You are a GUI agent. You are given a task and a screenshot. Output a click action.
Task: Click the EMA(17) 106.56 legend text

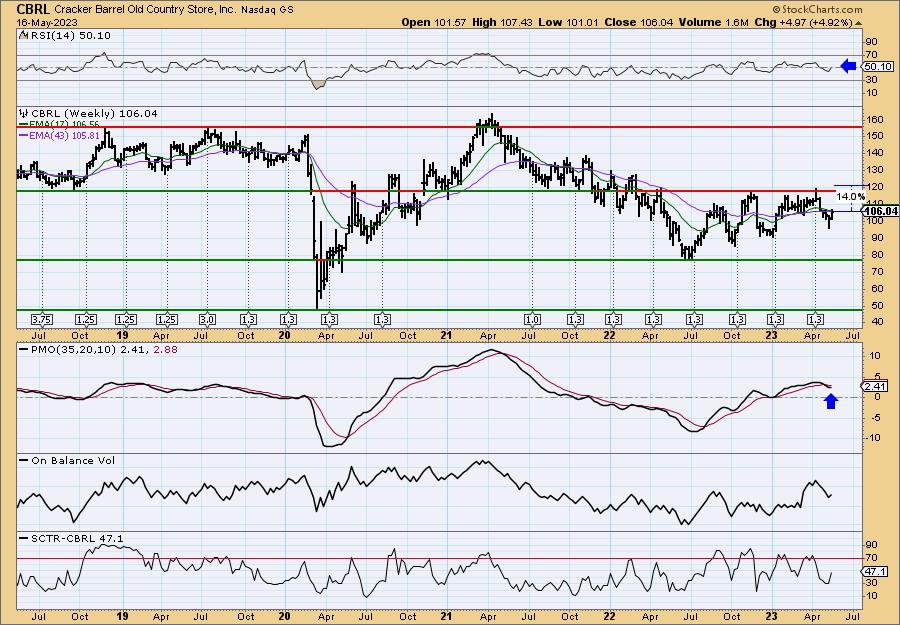pyautogui.click(x=65, y=124)
